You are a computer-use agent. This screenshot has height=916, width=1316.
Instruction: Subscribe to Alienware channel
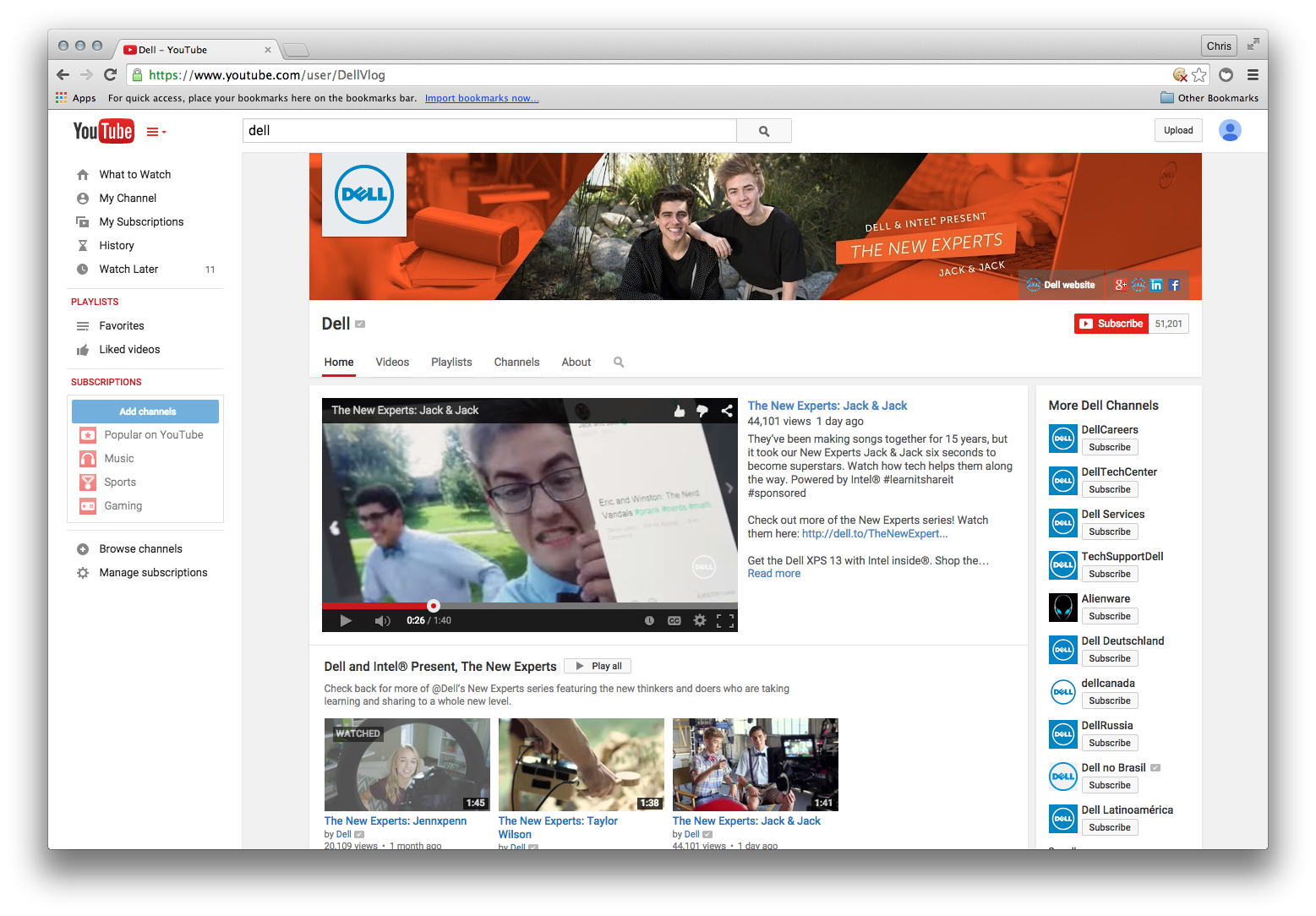1109,616
